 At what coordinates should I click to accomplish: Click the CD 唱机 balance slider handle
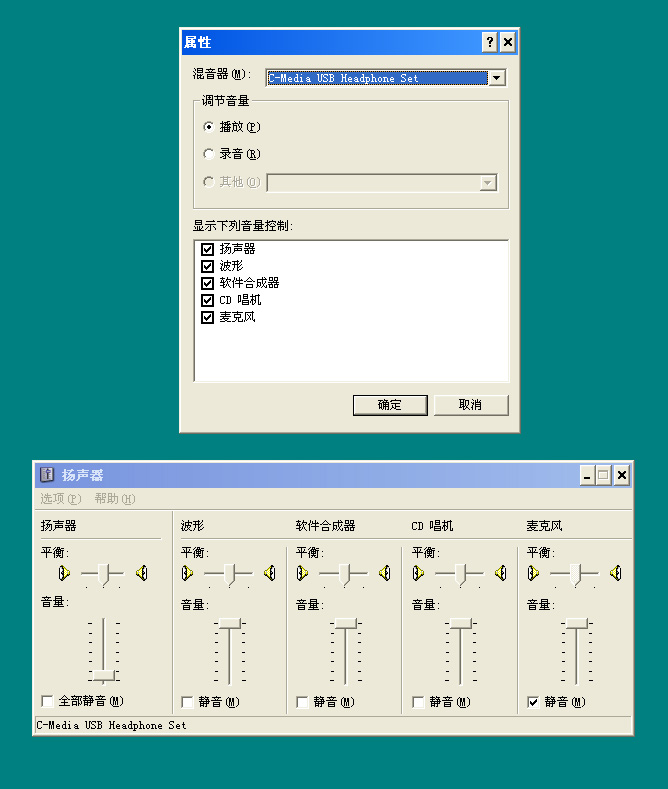coord(461,573)
